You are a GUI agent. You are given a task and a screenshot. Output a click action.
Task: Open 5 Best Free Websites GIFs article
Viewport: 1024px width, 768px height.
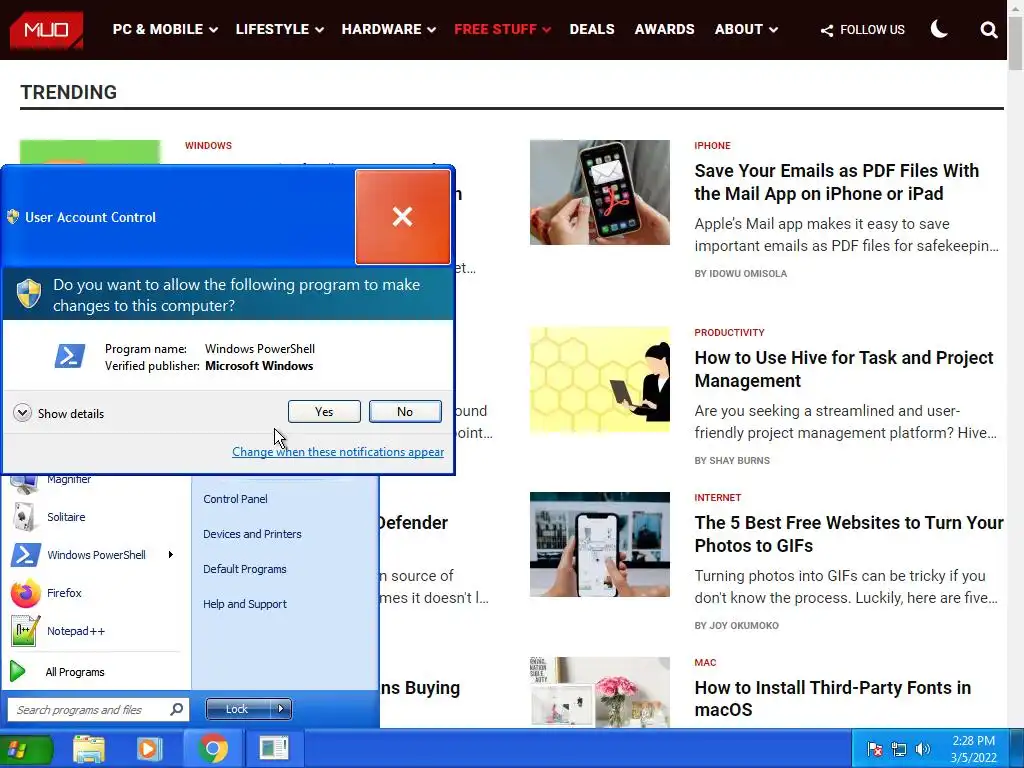click(849, 534)
